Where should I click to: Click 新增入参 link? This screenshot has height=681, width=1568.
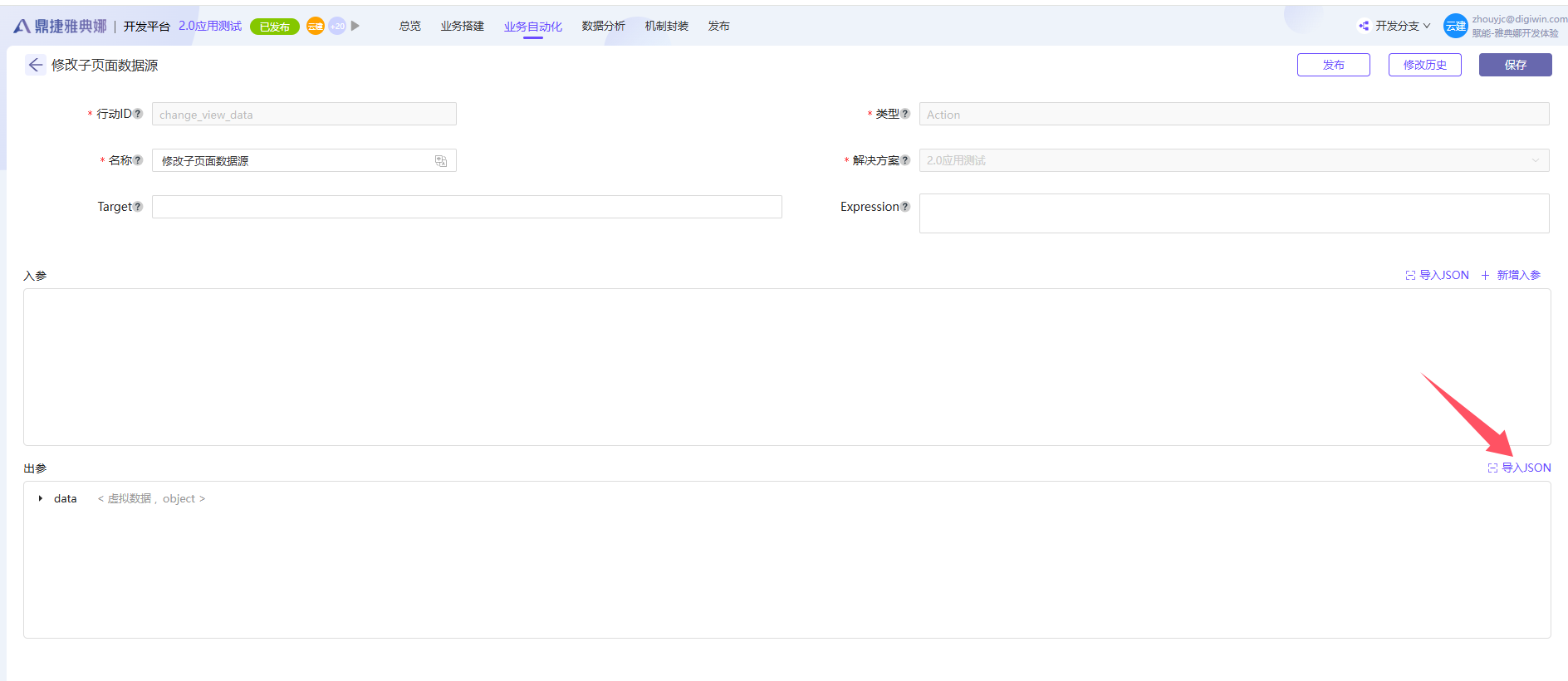click(x=1511, y=275)
